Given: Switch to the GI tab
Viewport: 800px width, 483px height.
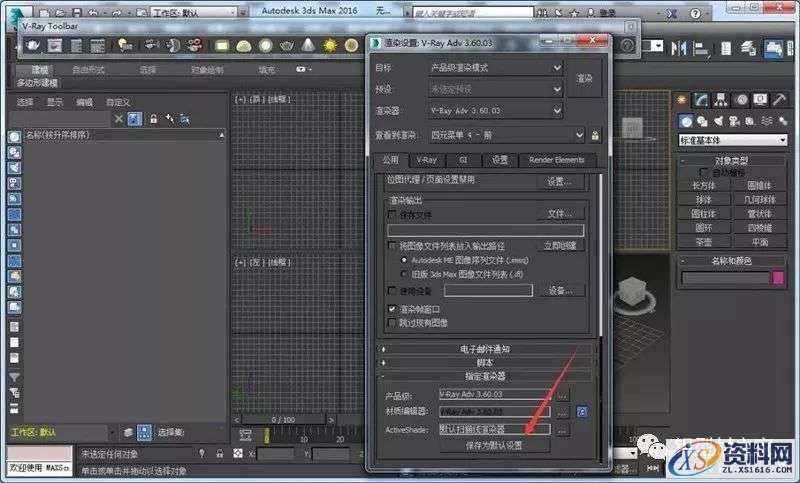Looking at the screenshot, I should click(x=463, y=161).
